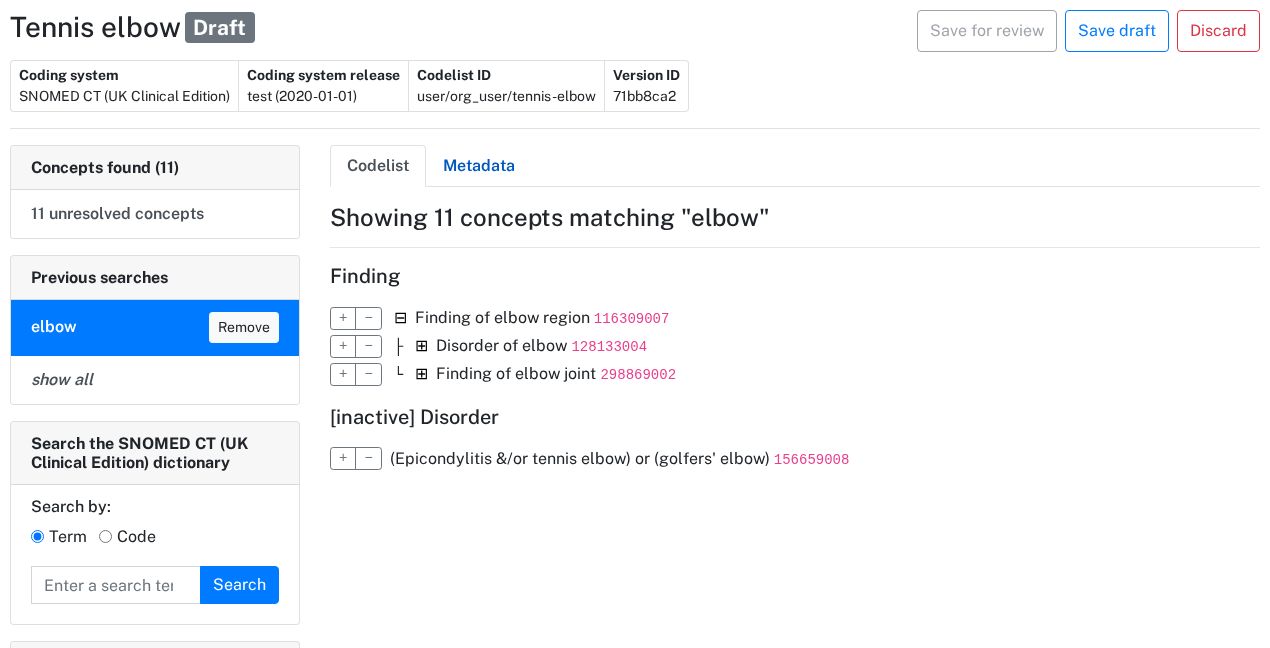Focus the search term input field
This screenshot has height=648, width=1270.
(x=116, y=585)
